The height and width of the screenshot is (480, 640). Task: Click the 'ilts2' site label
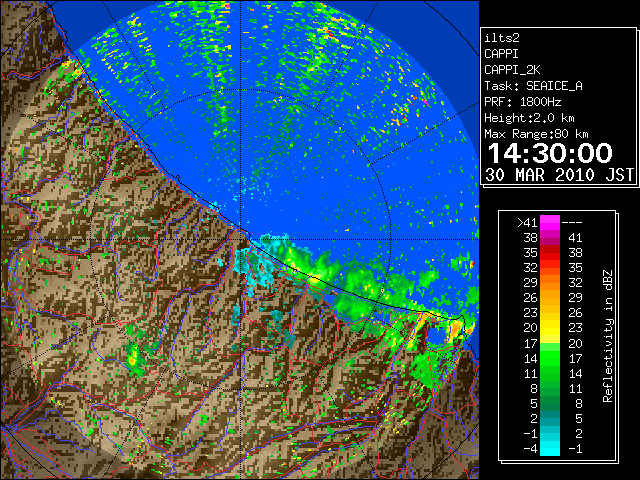pyautogui.click(x=502, y=38)
